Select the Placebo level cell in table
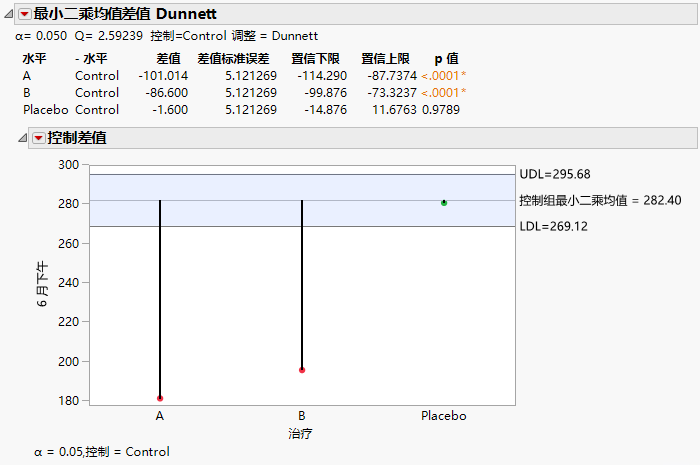 tap(46, 110)
